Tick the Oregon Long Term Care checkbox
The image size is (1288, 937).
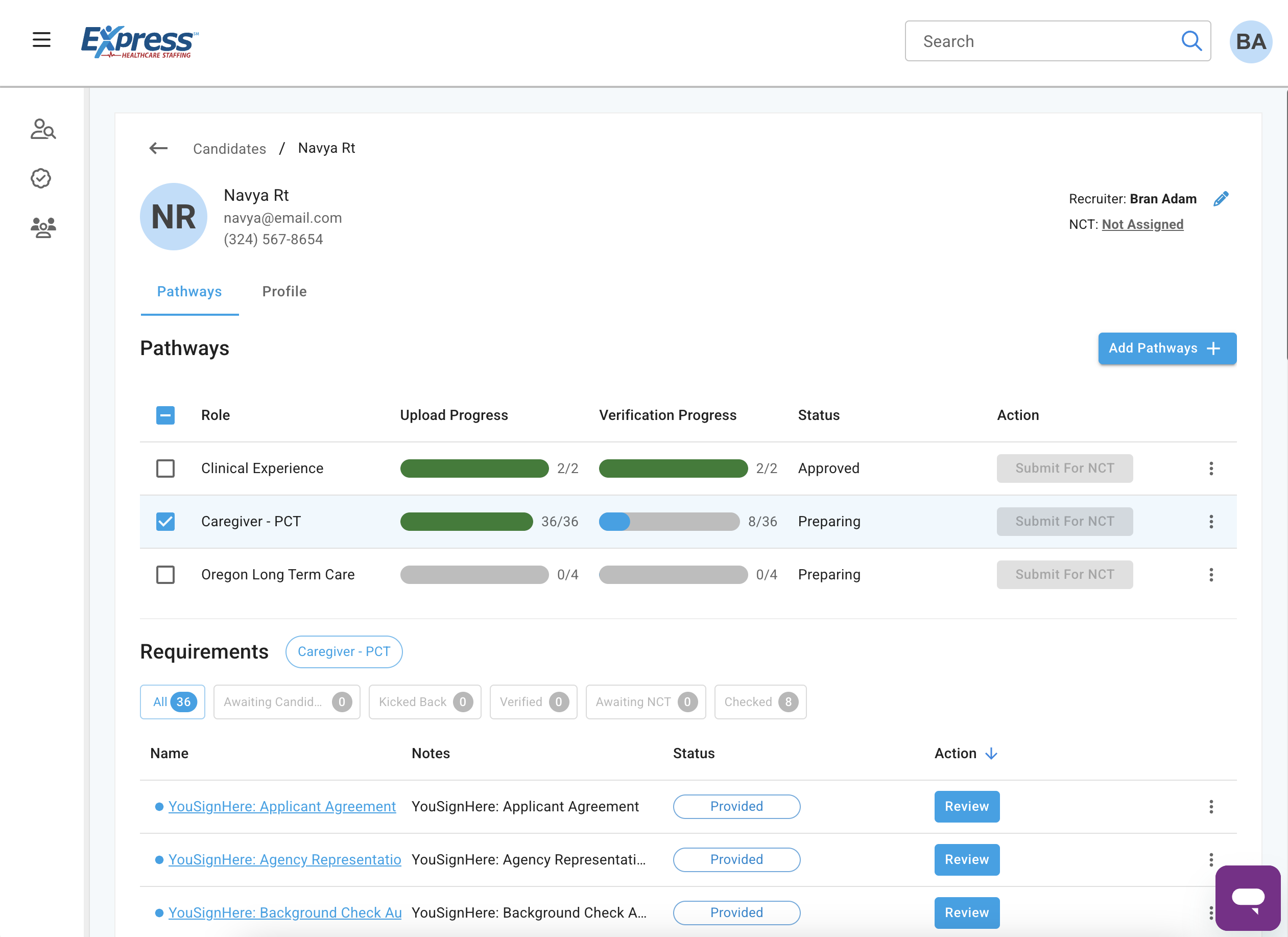click(165, 574)
